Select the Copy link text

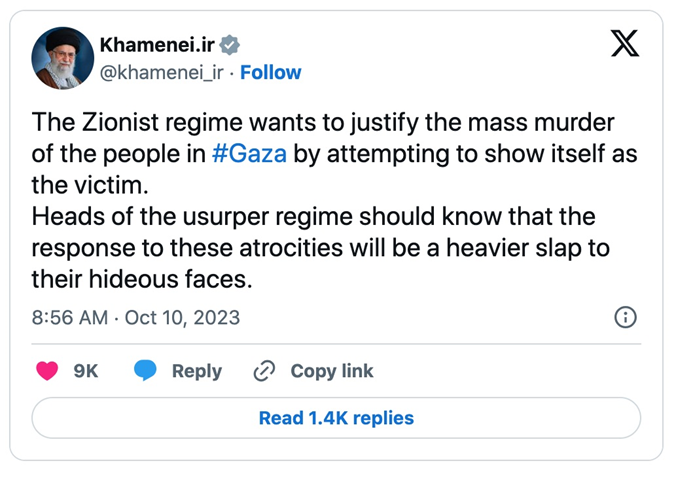click(332, 371)
